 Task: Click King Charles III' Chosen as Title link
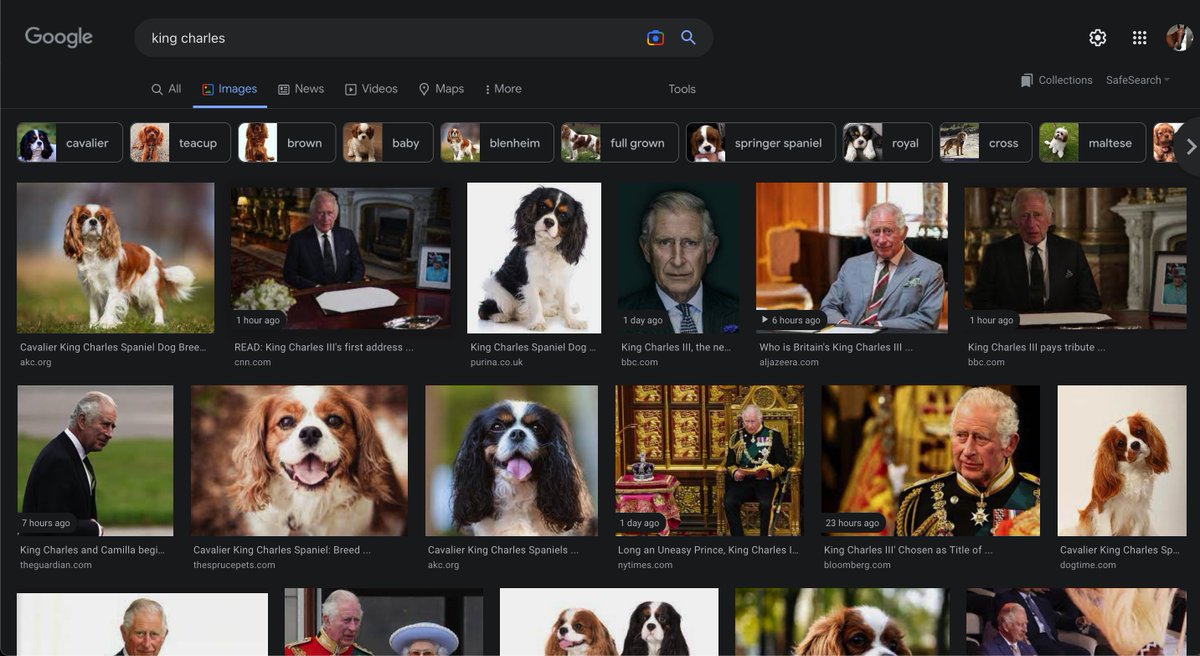(908, 550)
